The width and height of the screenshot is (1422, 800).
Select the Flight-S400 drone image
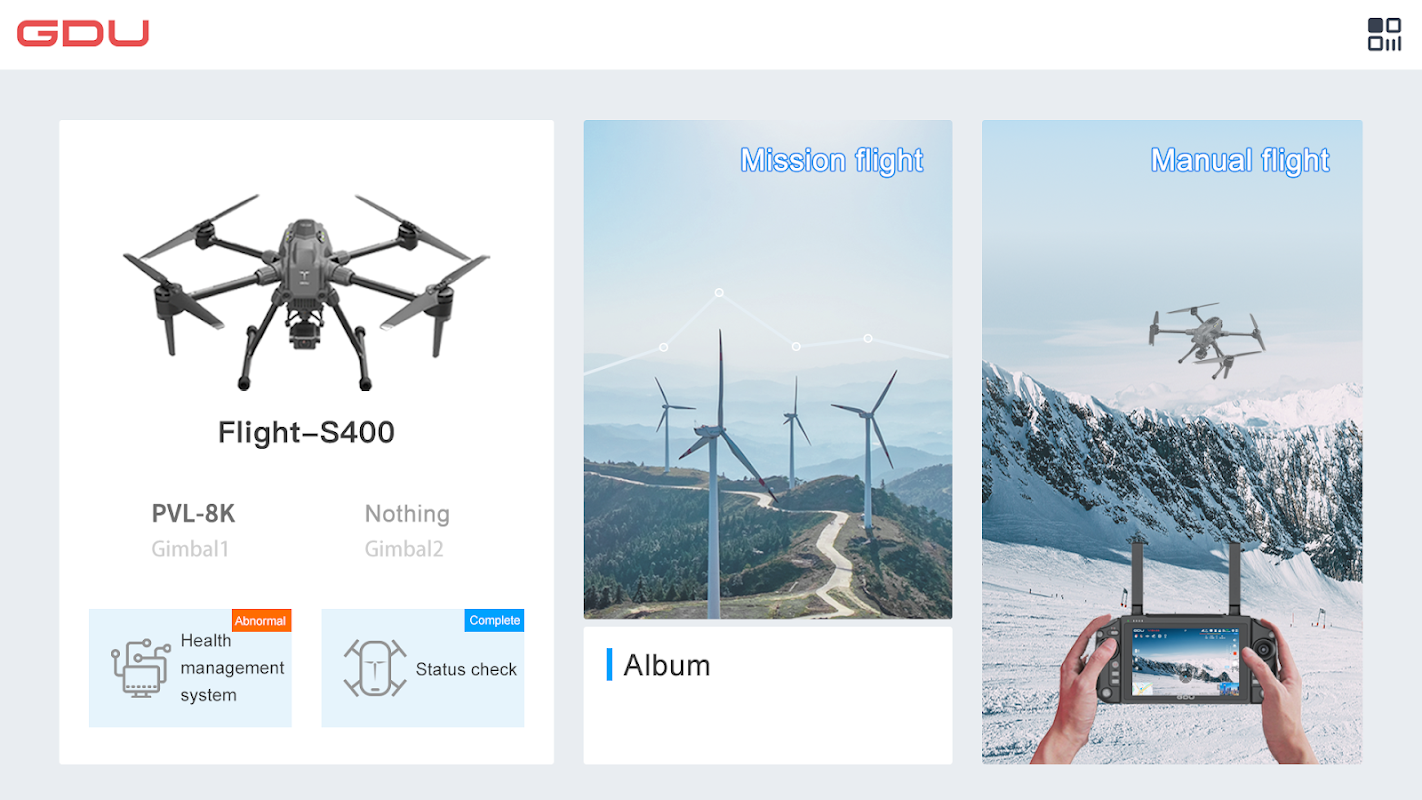(306, 291)
